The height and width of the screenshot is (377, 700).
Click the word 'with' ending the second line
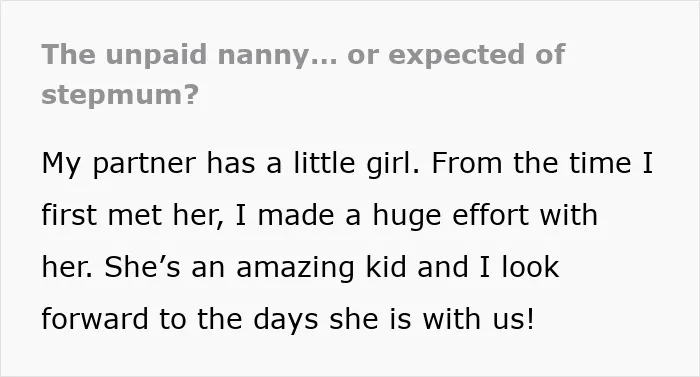coord(568,214)
